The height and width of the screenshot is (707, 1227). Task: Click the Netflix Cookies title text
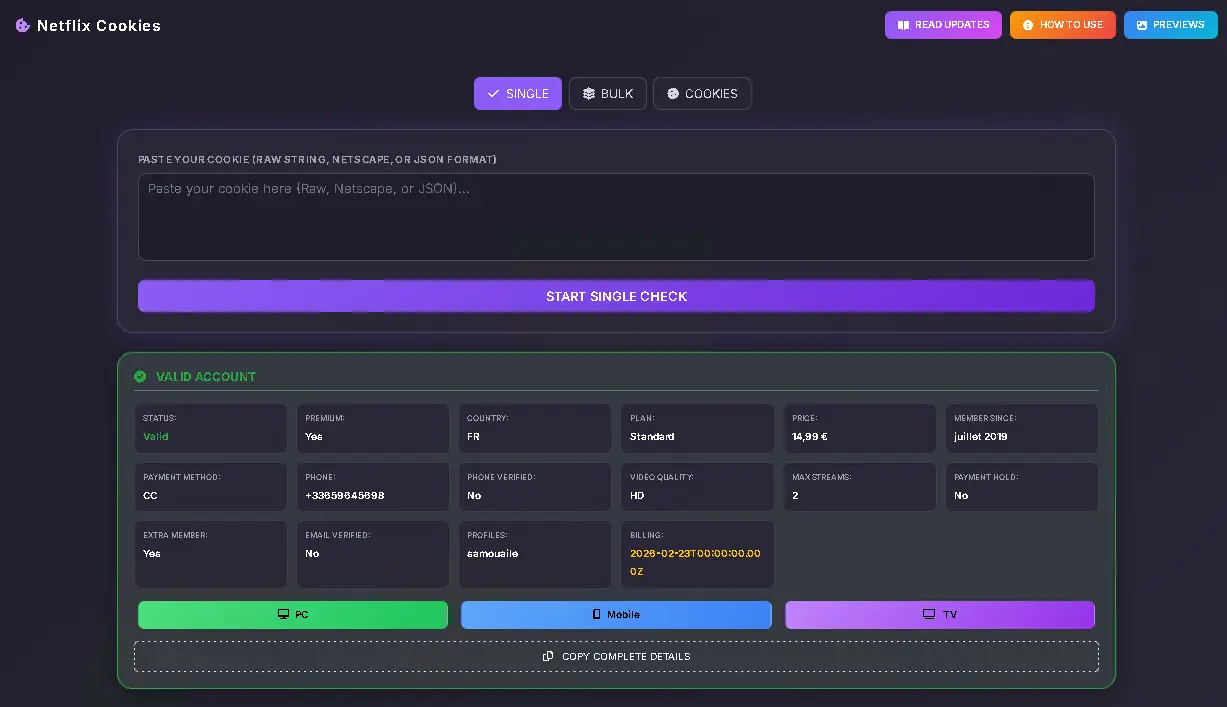pos(99,26)
